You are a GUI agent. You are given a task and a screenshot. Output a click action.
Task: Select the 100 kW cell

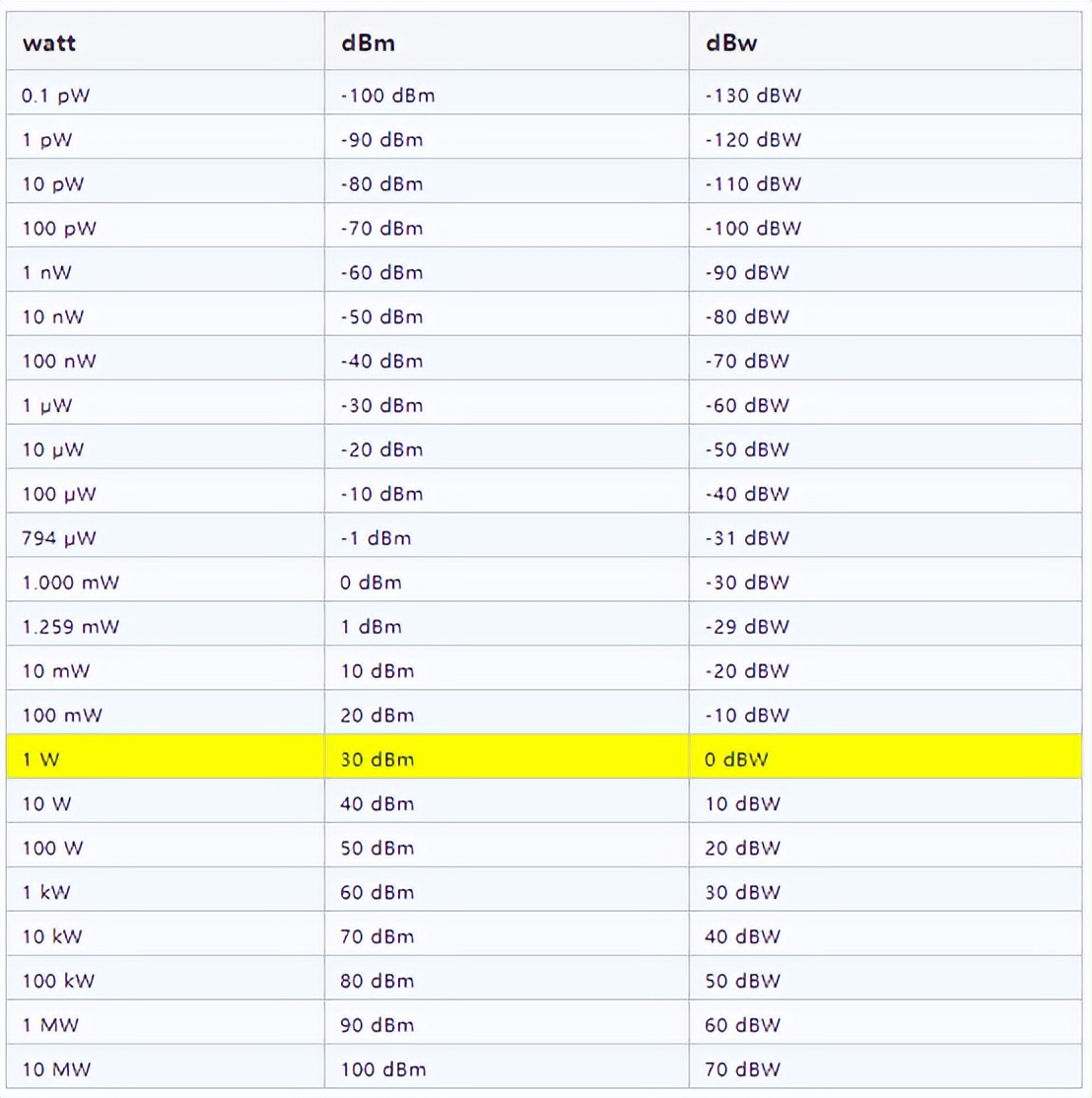point(58,981)
